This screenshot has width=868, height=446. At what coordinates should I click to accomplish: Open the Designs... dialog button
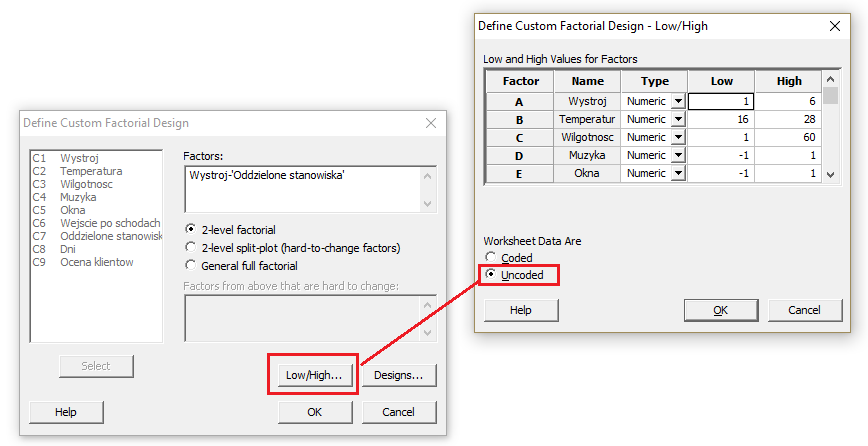tap(399, 376)
